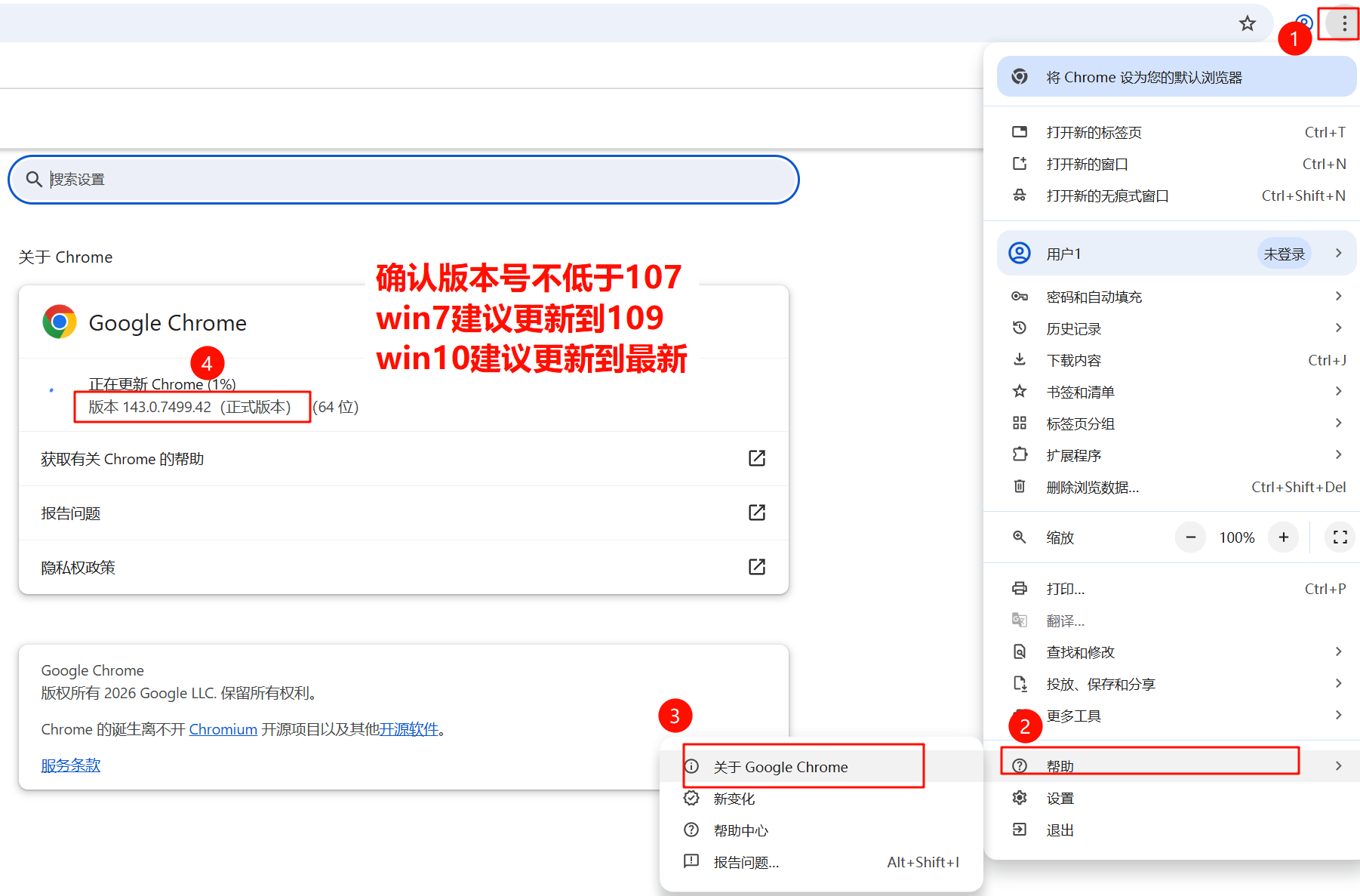Open the Chromium hyperlink
Screen dimensions: 1360x896
click(x=223, y=729)
